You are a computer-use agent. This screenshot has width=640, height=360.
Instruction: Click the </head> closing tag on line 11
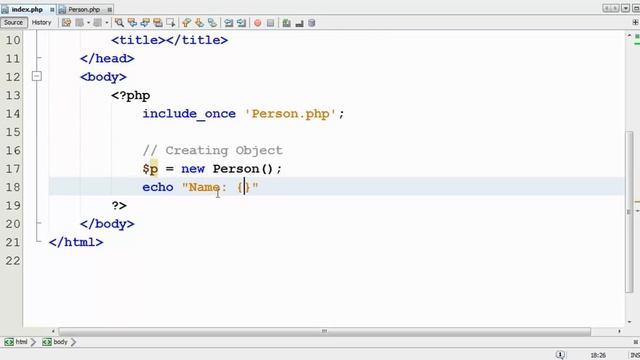click(x=107, y=58)
